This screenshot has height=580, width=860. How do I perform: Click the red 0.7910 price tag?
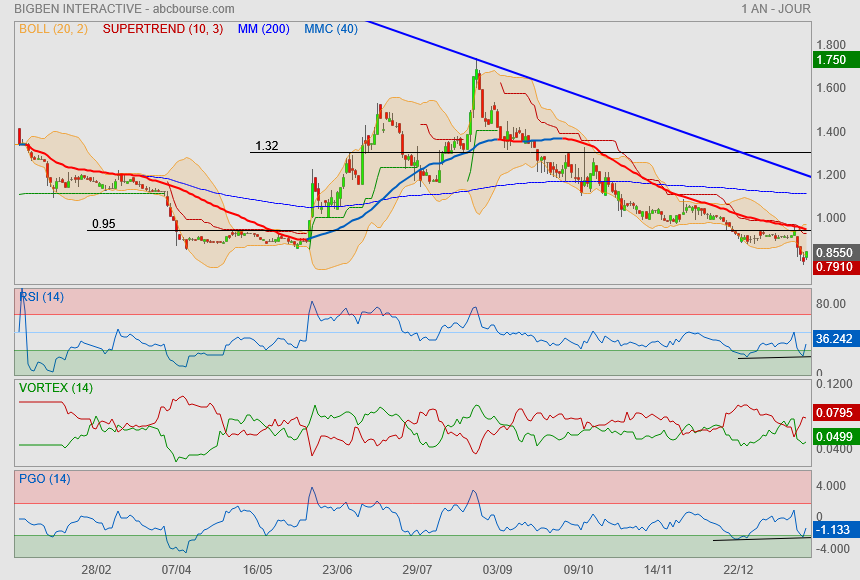point(834,268)
